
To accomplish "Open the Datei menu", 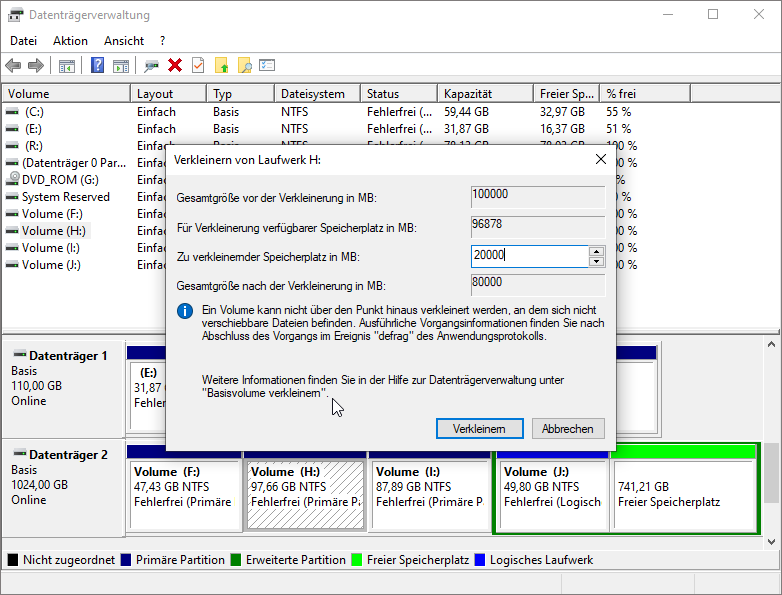I will click(23, 41).
